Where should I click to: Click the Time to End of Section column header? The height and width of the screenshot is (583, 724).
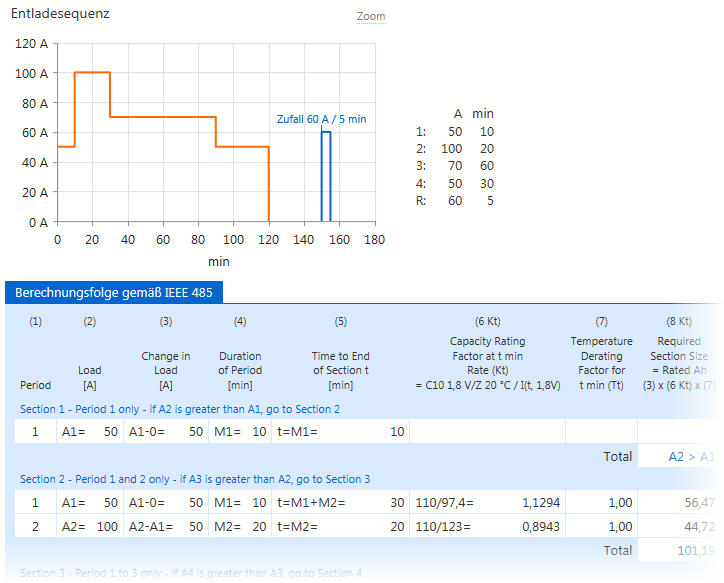click(x=341, y=370)
